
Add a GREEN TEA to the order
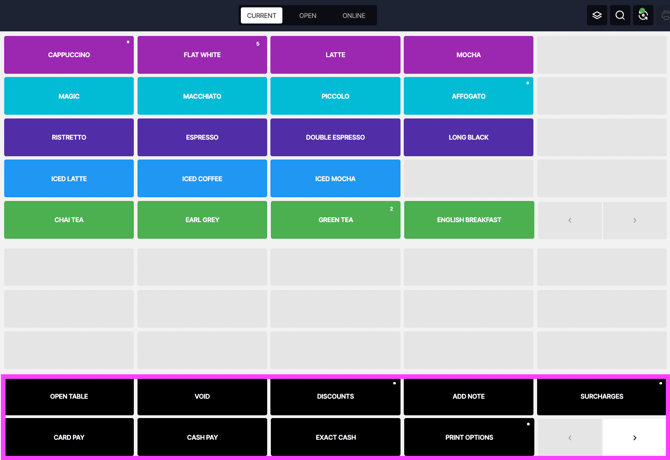coord(335,220)
